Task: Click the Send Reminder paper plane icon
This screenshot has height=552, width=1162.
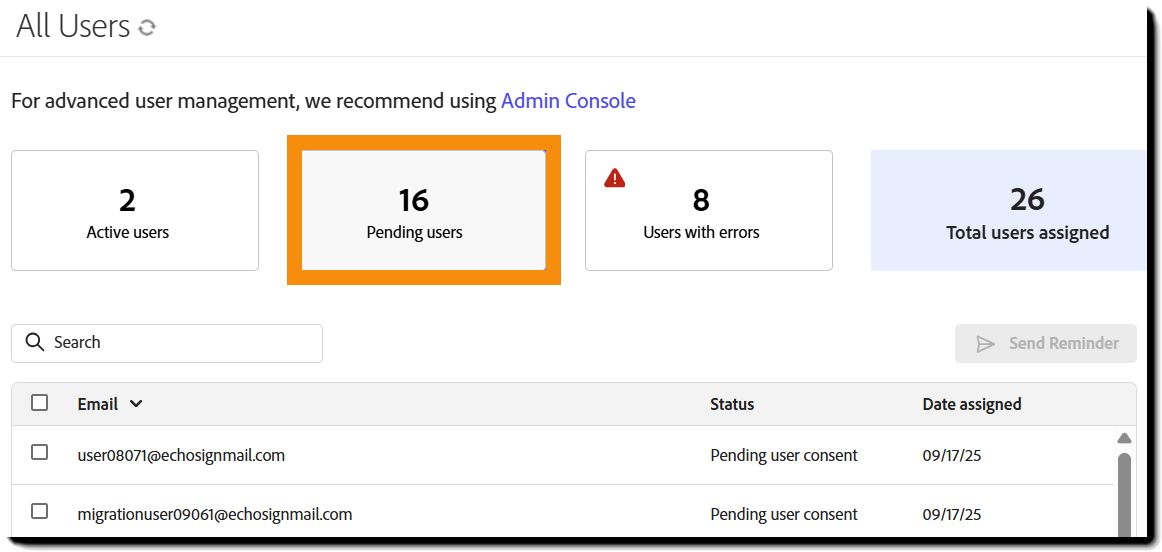Action: pos(986,343)
